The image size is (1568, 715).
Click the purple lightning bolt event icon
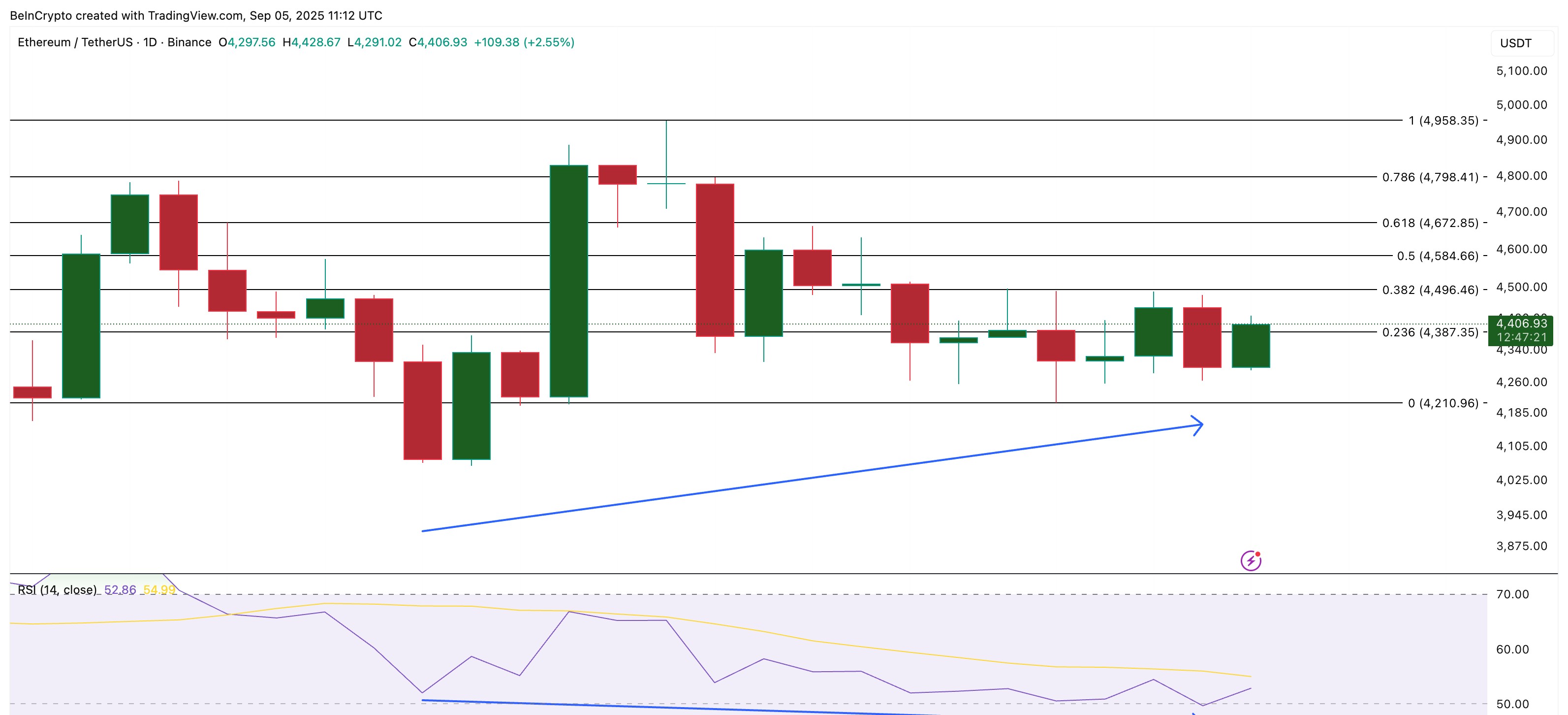[x=1251, y=560]
